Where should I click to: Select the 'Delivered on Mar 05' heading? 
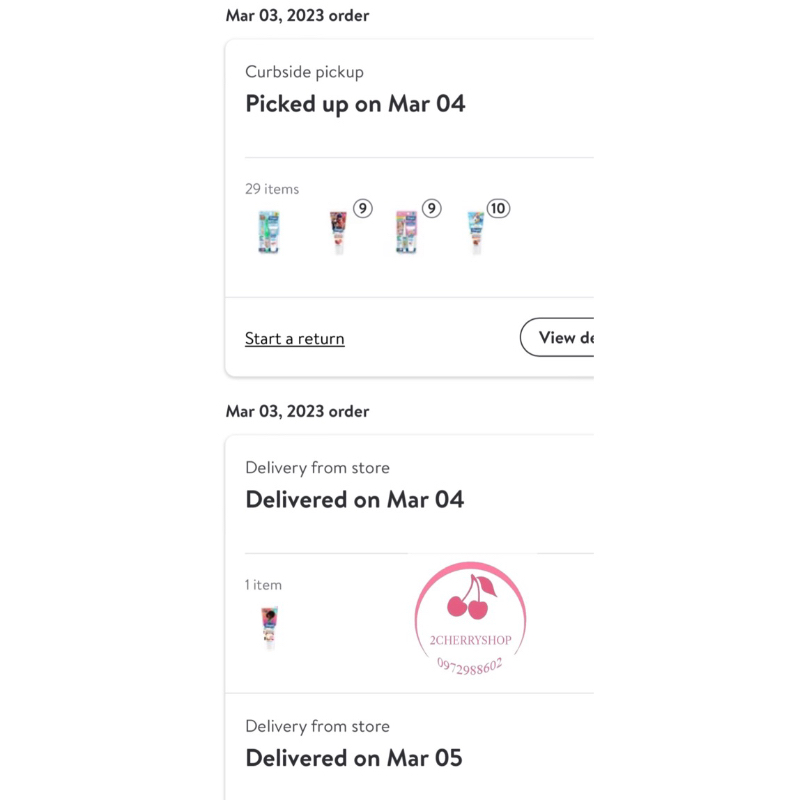coord(354,758)
